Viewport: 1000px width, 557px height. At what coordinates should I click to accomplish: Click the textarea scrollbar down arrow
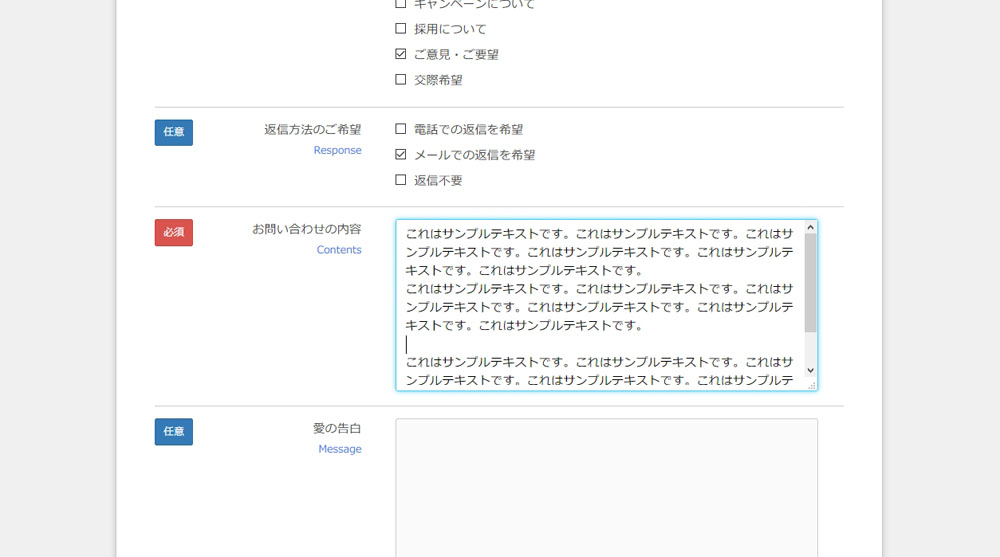tap(811, 370)
